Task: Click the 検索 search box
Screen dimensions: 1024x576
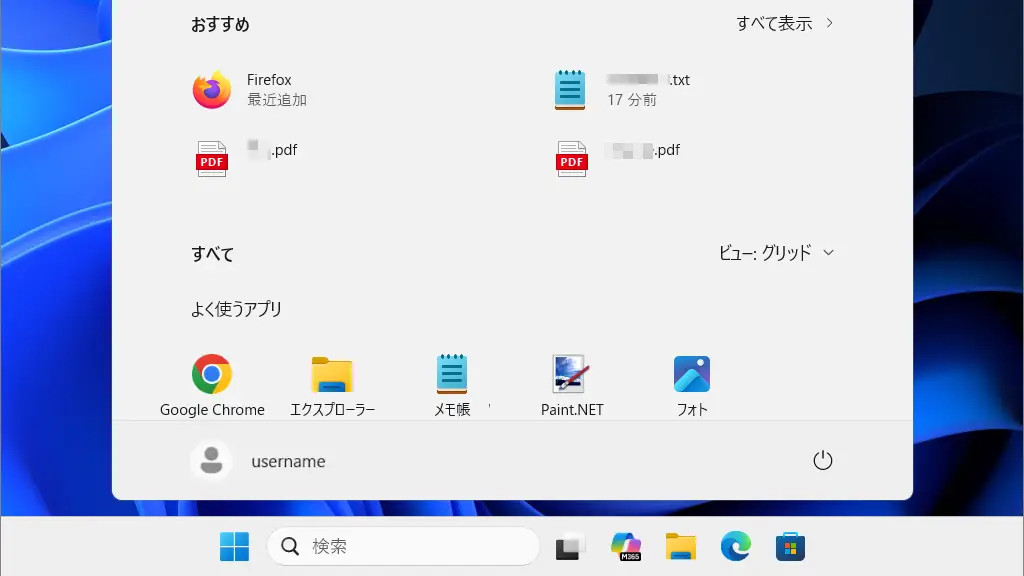Action: click(x=403, y=546)
